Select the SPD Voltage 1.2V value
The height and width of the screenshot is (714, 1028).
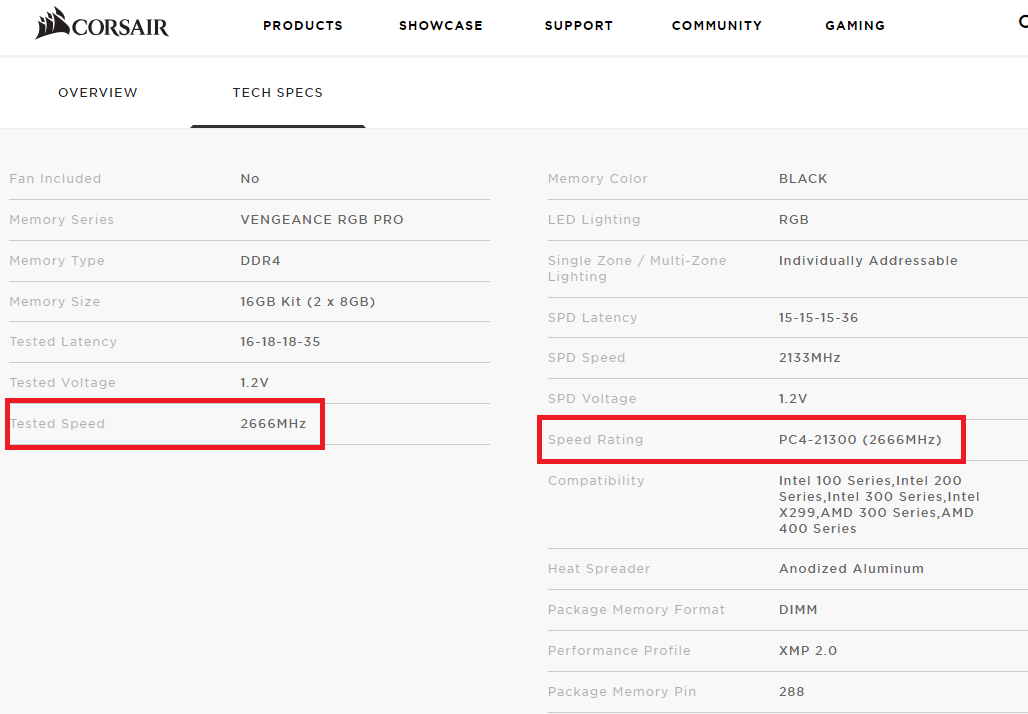(x=793, y=399)
